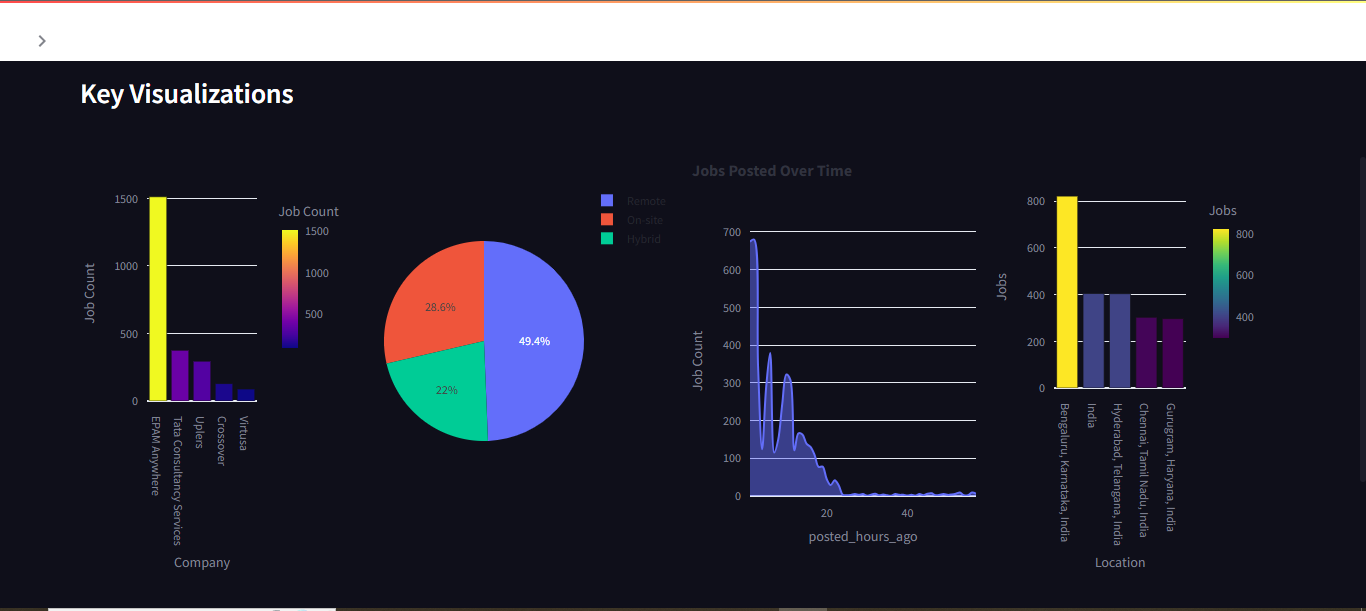
Task: Expand the sidebar with the chevron arrow
Action: [42, 41]
